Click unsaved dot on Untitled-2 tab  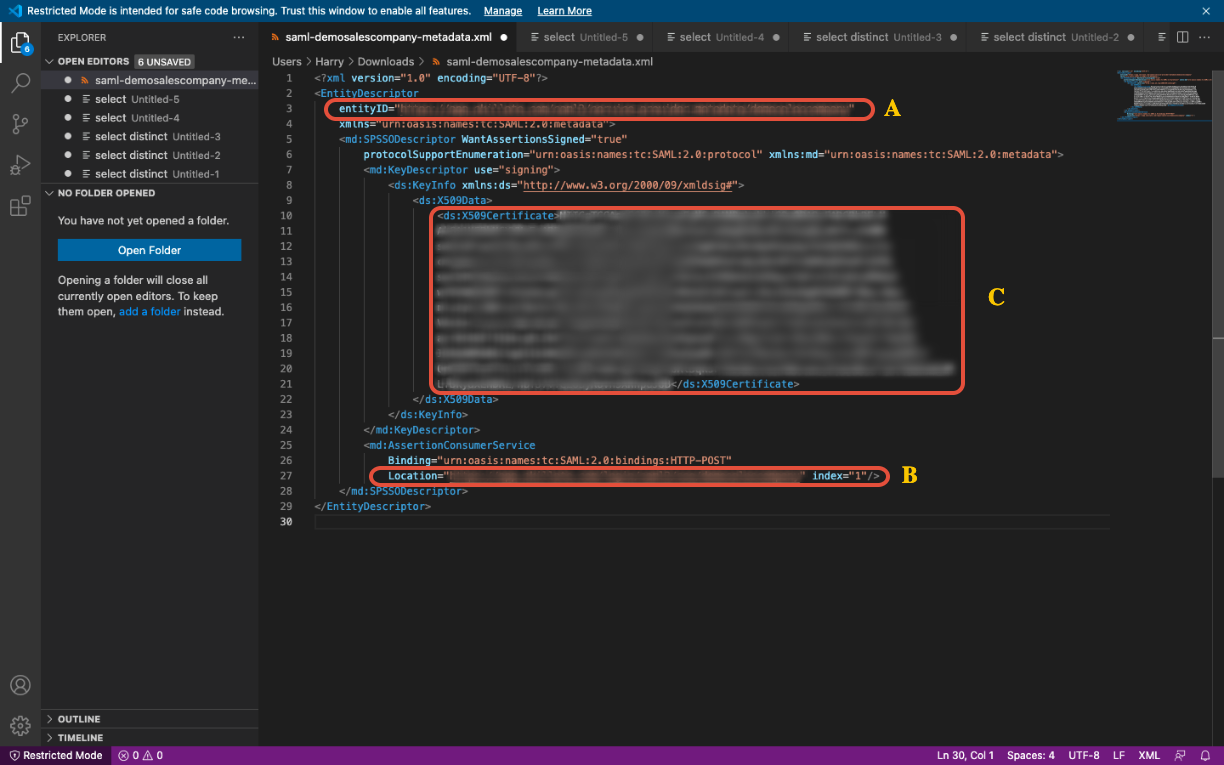(x=1132, y=37)
